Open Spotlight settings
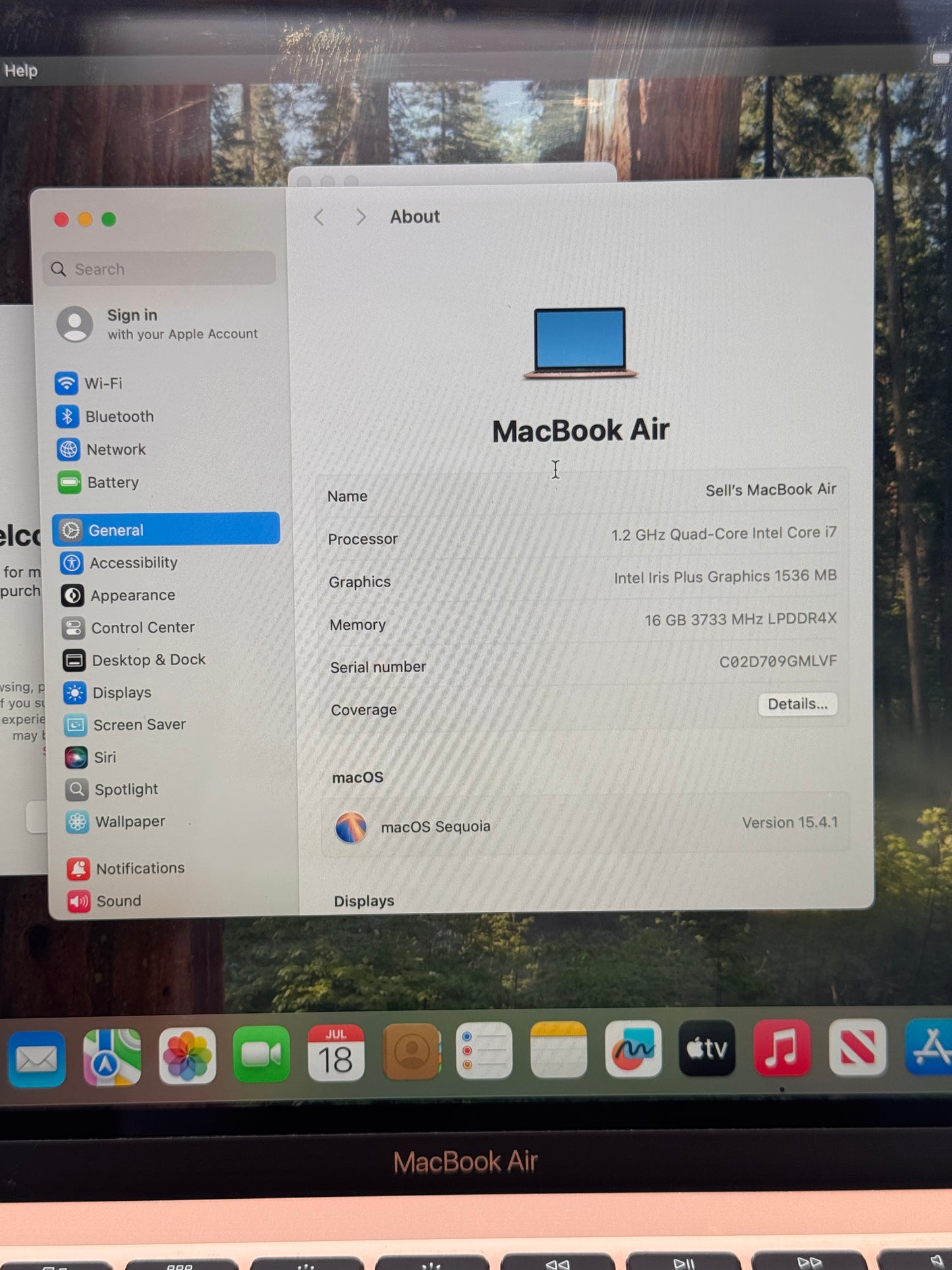 112,790
